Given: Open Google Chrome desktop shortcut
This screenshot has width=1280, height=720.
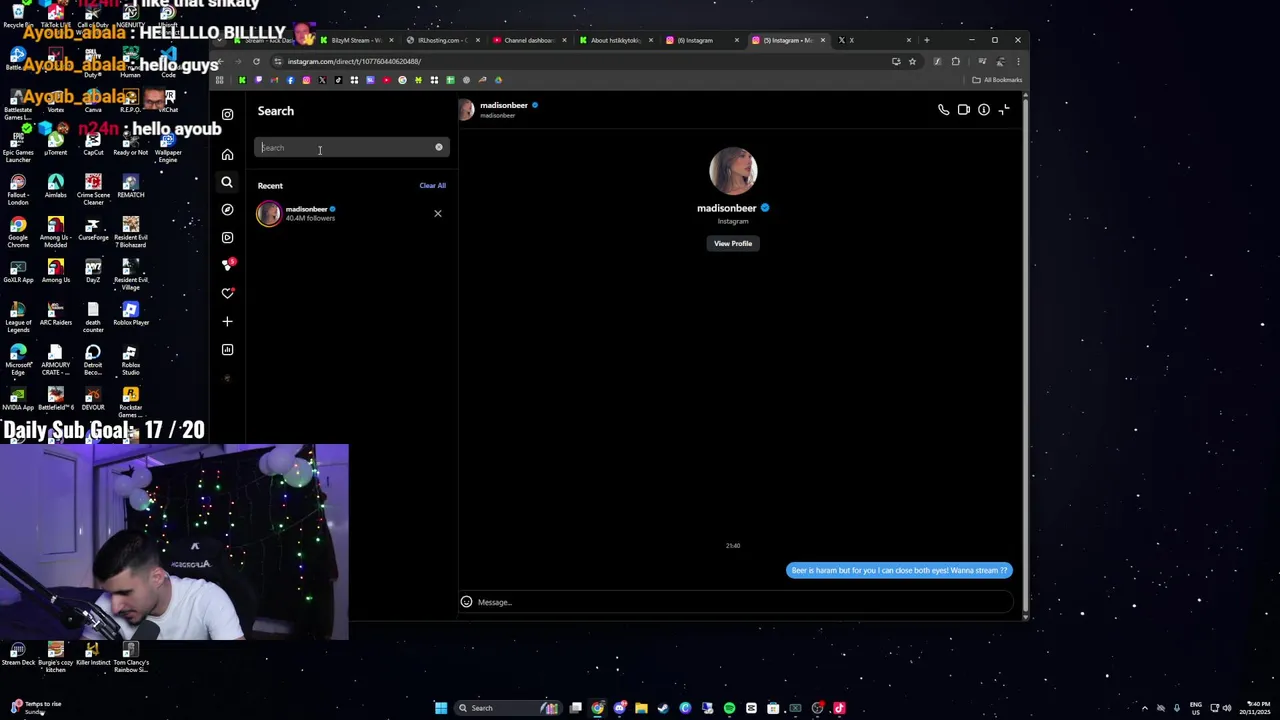Looking at the screenshot, I should coord(18,231).
